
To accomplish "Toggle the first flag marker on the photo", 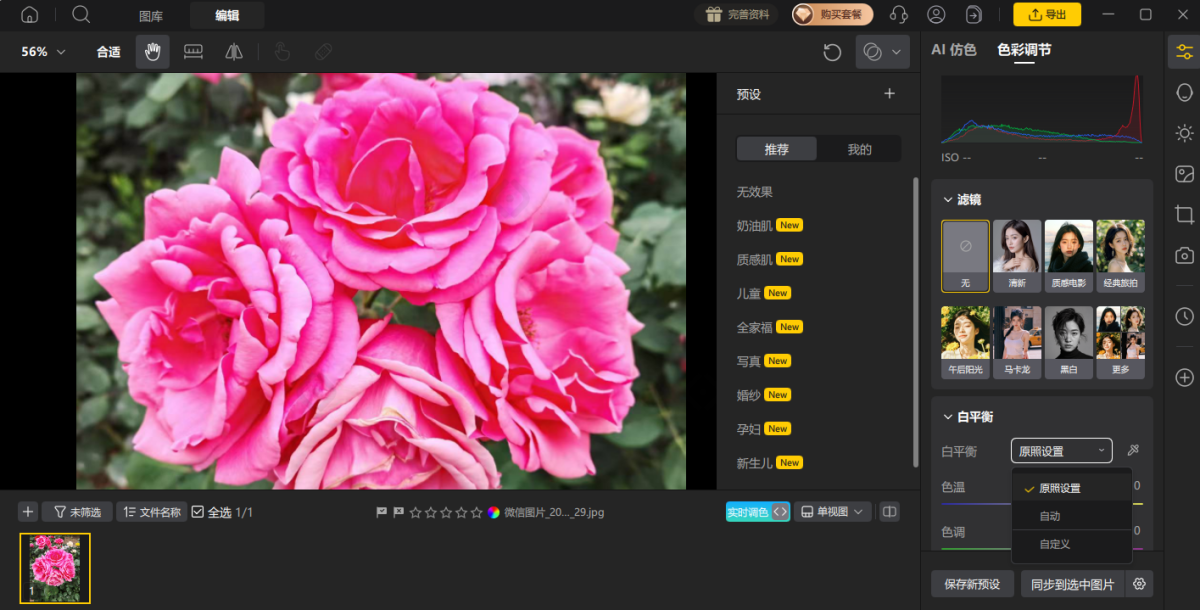I will (x=381, y=512).
